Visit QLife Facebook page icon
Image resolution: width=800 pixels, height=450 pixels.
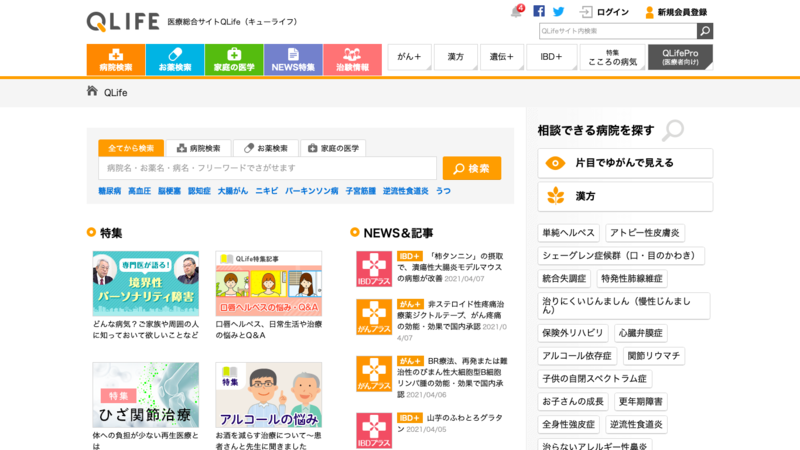point(539,11)
